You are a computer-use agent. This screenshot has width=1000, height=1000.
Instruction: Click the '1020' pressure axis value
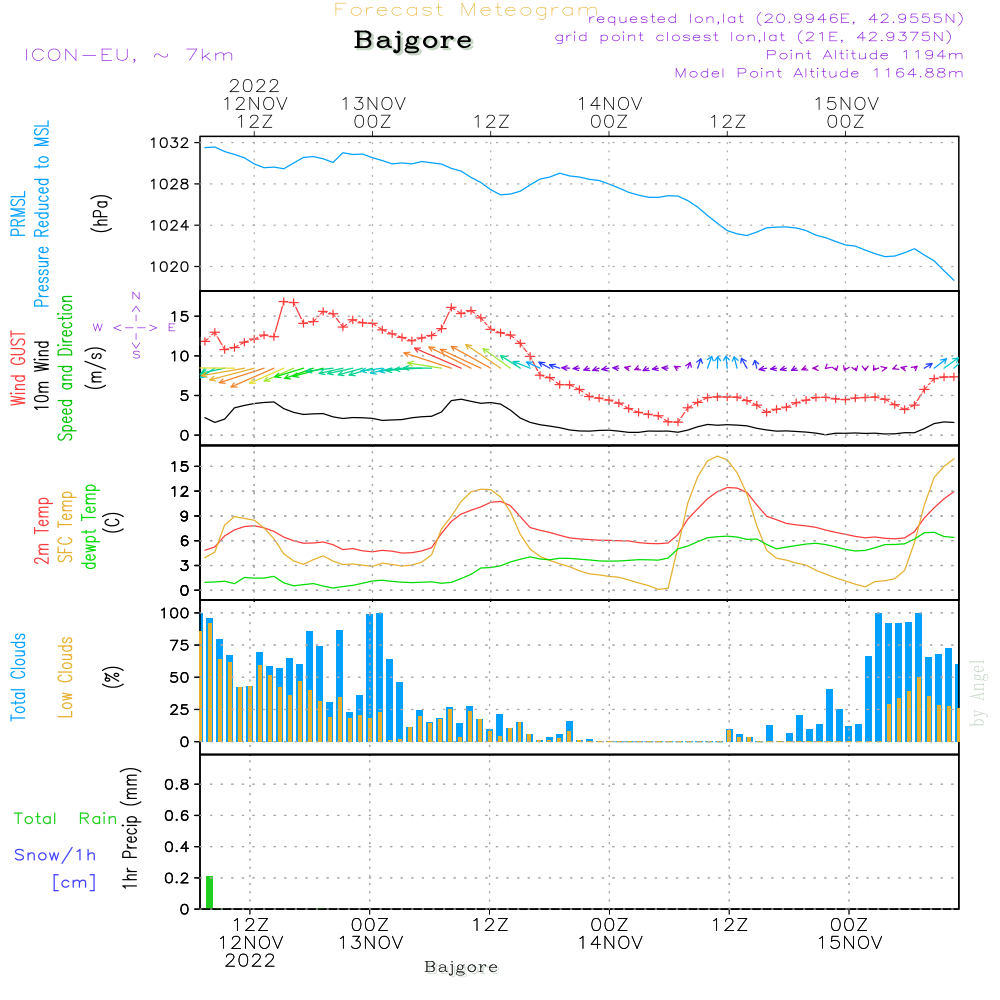point(170,267)
